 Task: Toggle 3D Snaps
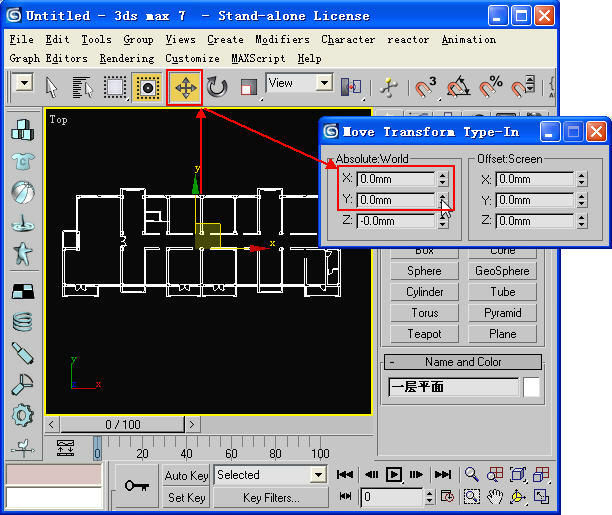click(x=425, y=87)
